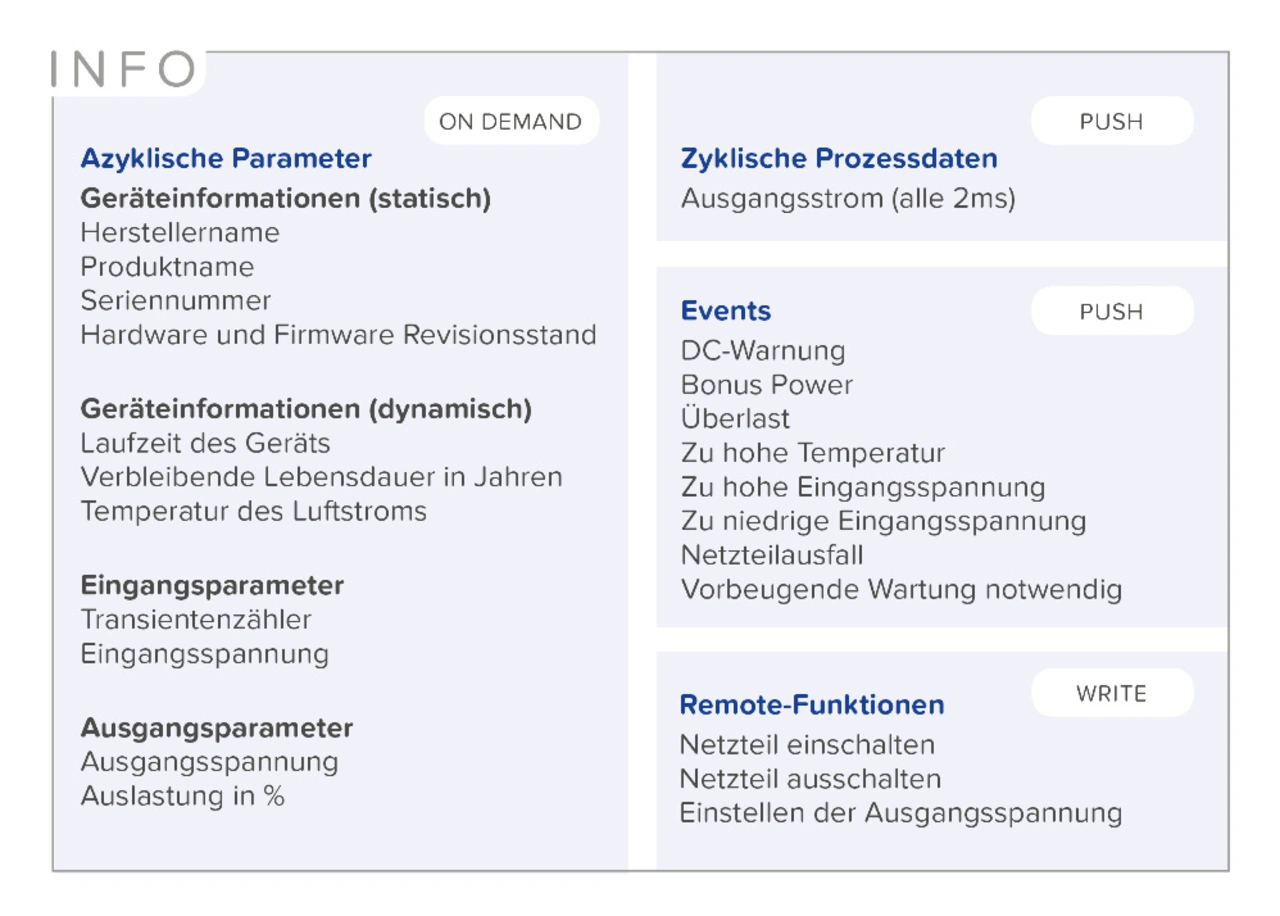The width and height of the screenshot is (1280, 916).
Task: Select the Herstellername entry
Action: coord(180,233)
